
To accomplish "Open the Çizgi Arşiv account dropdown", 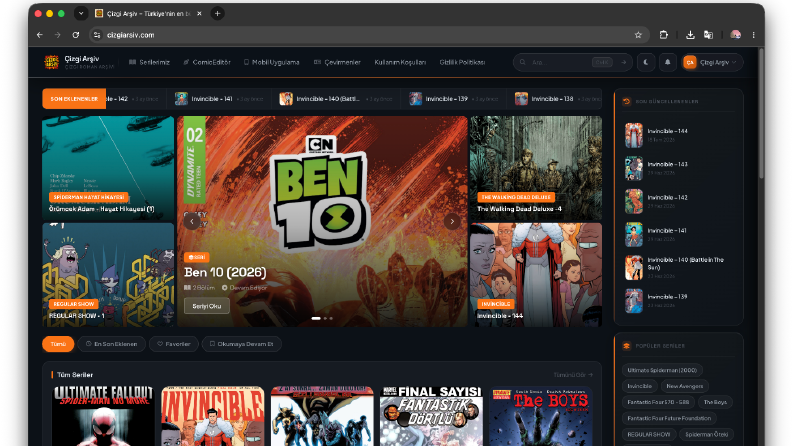I will [712, 62].
